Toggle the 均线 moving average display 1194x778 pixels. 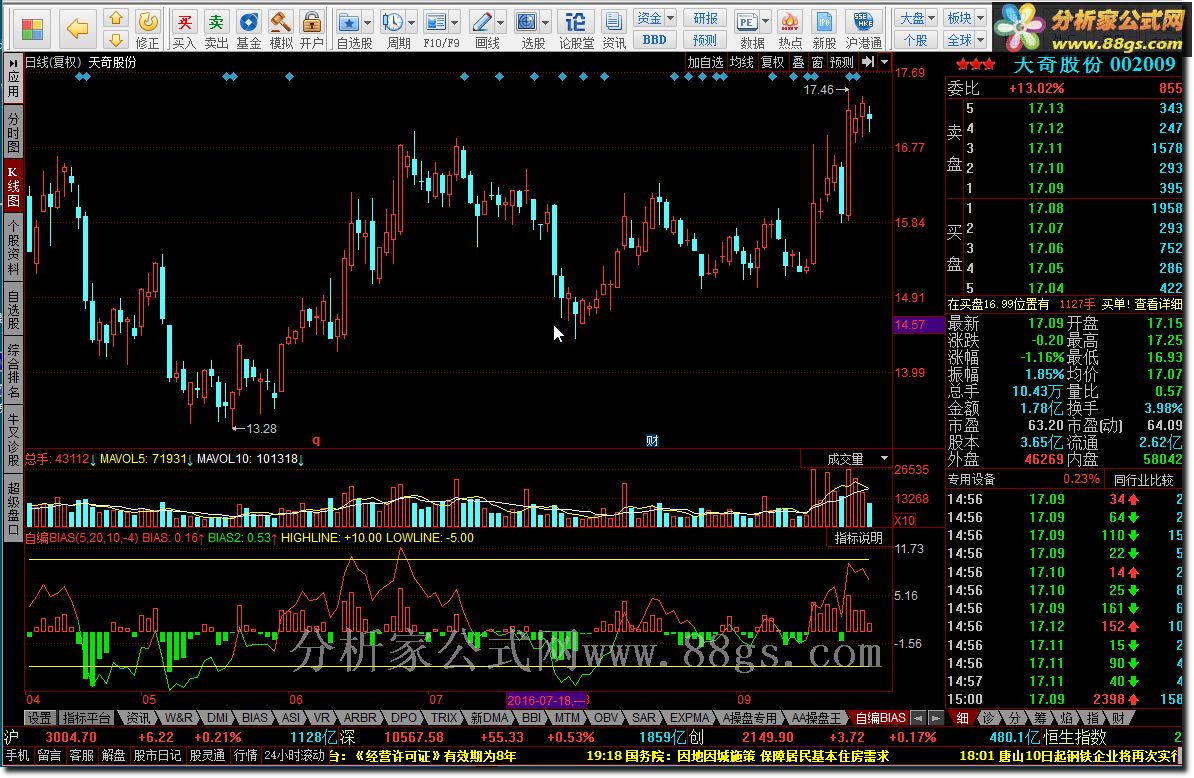(741, 62)
